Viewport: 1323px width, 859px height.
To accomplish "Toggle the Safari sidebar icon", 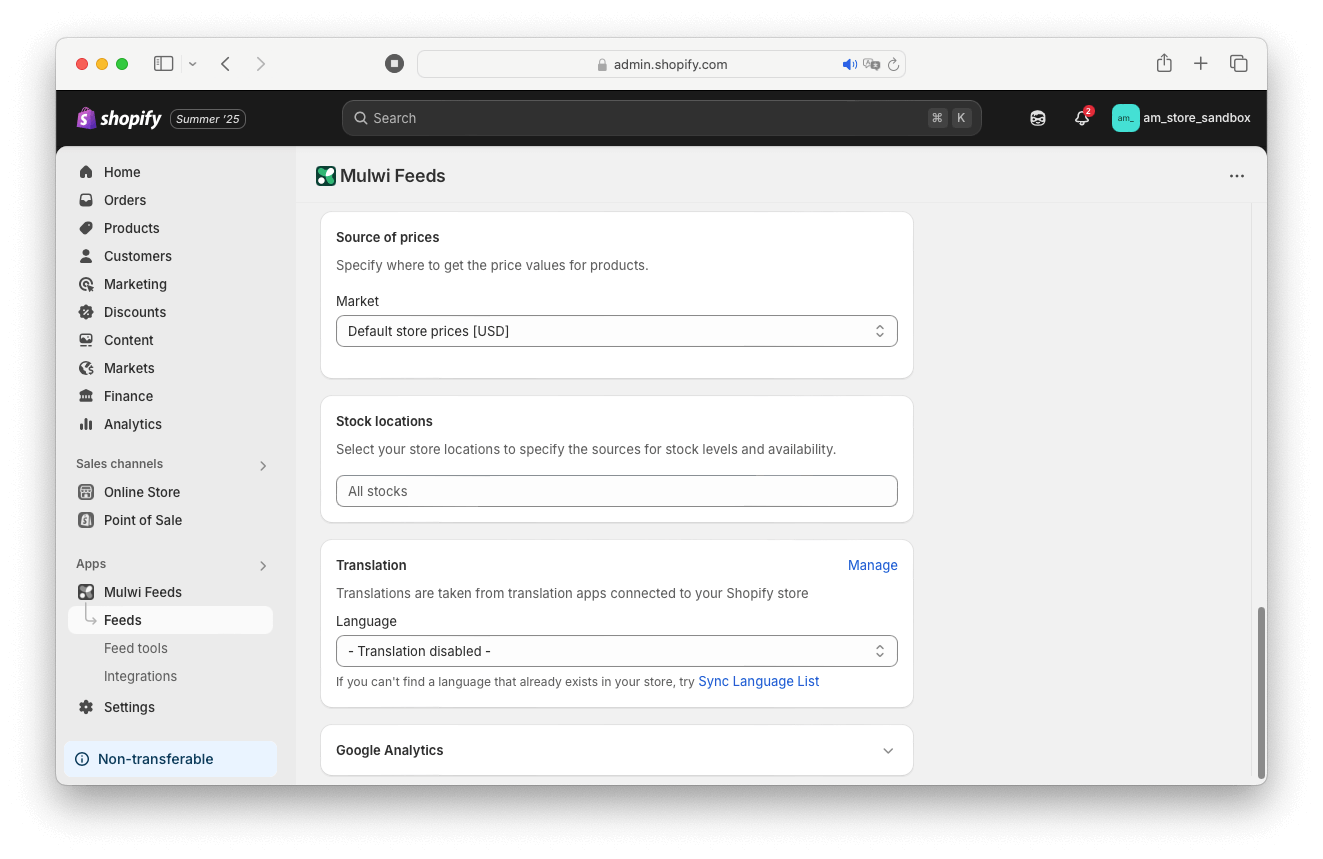I will point(163,64).
